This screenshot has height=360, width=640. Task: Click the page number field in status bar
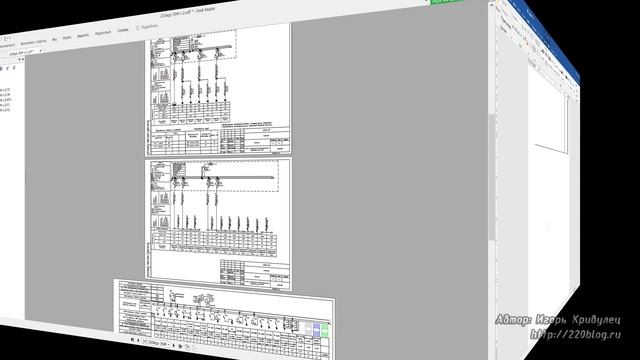tap(157, 343)
